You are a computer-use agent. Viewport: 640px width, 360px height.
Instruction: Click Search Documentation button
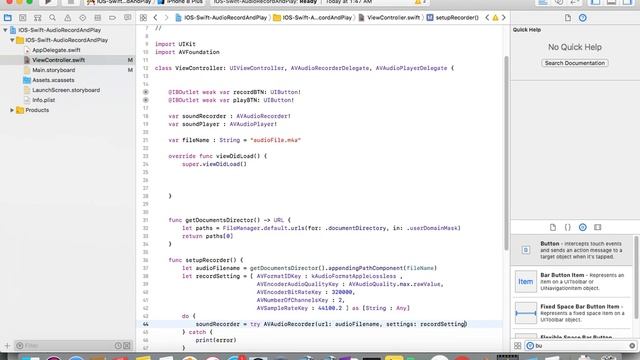575,63
